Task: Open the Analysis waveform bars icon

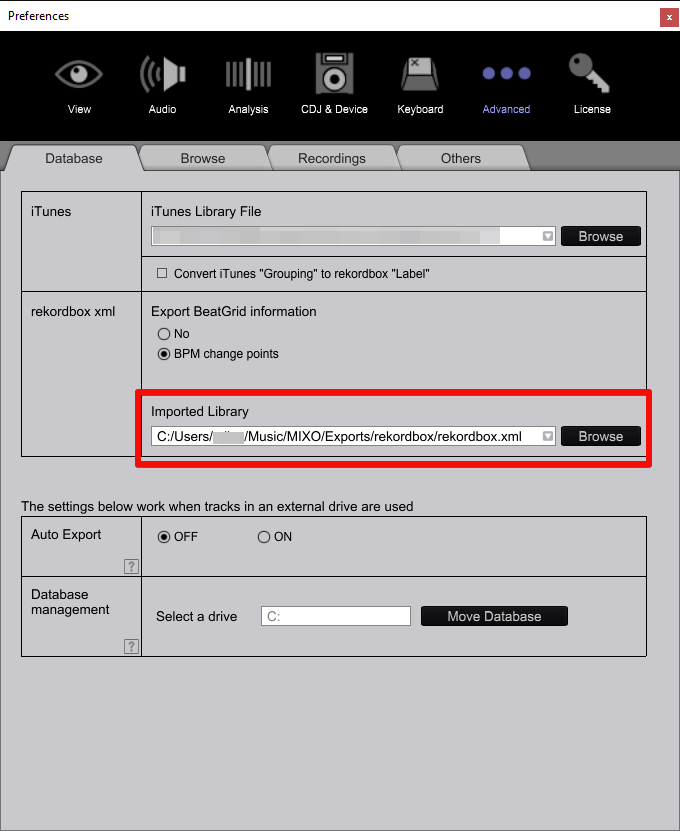Action: pos(248,74)
